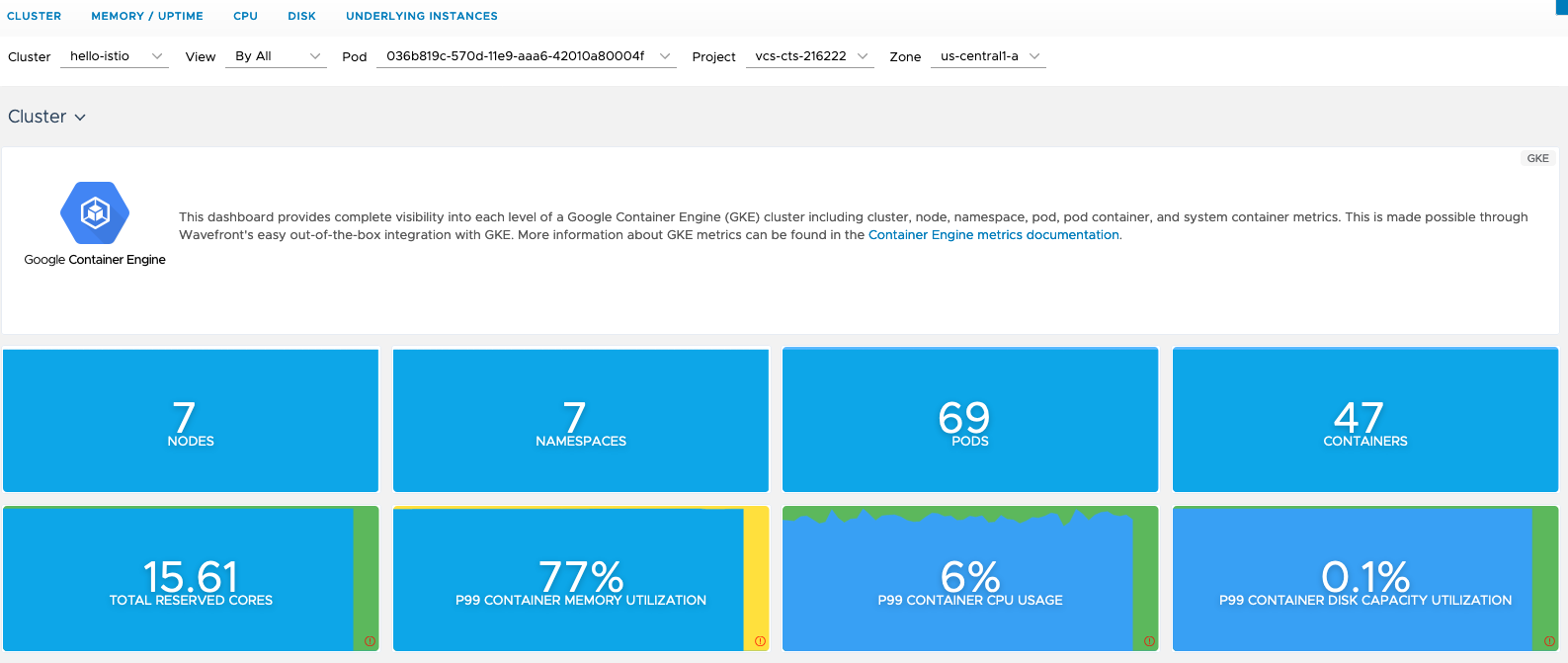Click the 'Google Container Engine' caption text
1568x663 pixels.
(95, 260)
